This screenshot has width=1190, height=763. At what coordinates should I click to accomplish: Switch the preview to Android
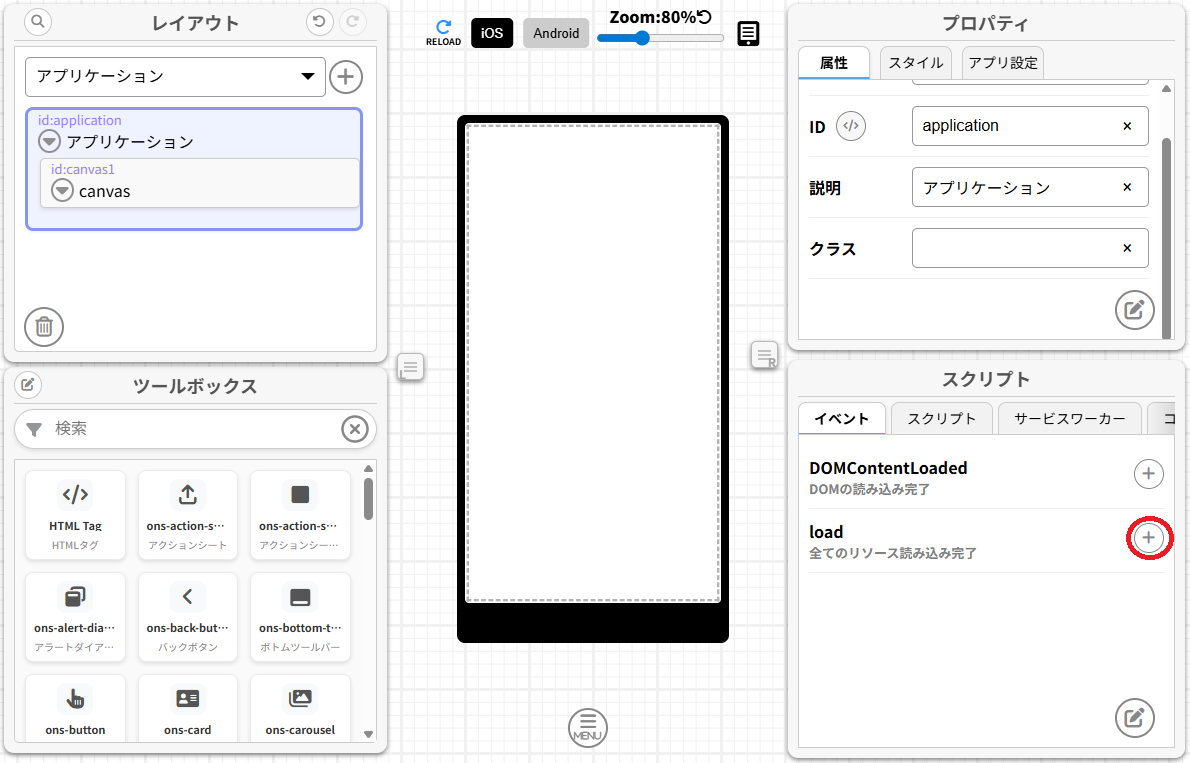556,33
